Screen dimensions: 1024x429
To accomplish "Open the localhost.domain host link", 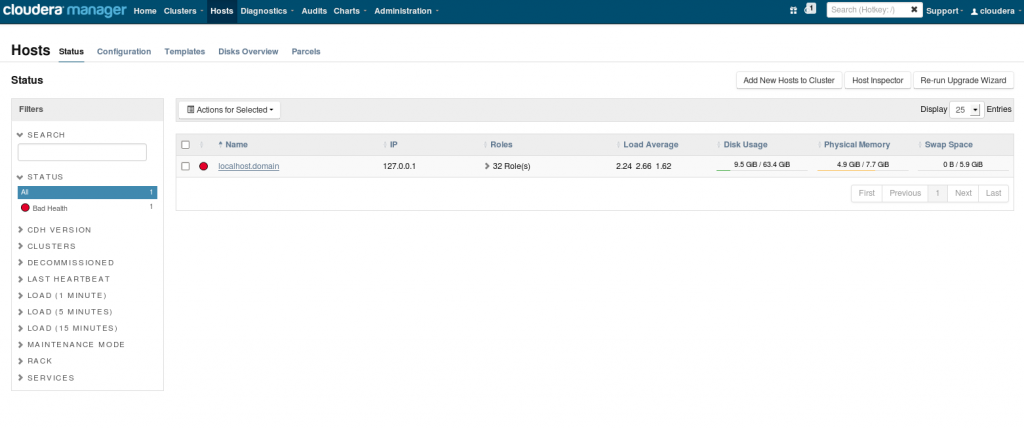I will (x=248, y=167).
